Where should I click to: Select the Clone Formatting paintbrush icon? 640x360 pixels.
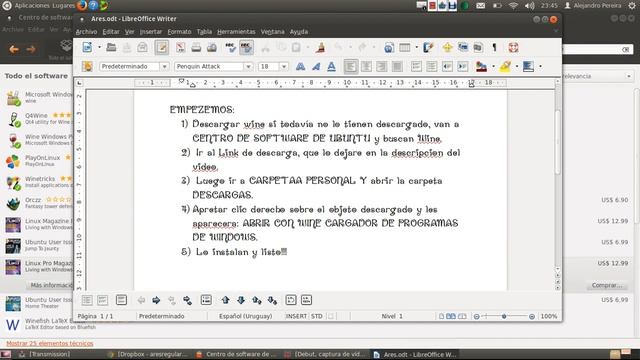[x=320, y=47]
